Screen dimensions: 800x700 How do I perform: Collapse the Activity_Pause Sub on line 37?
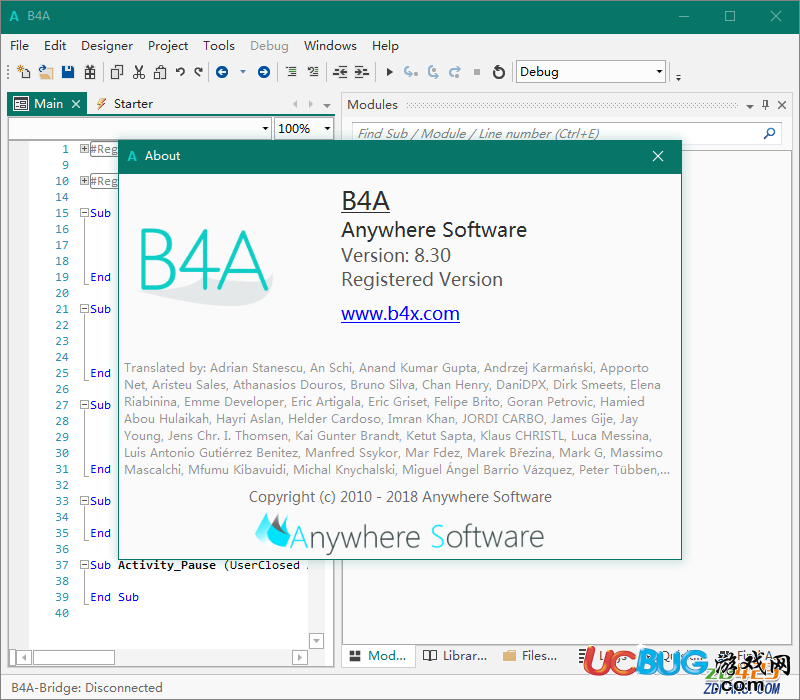tap(84, 565)
